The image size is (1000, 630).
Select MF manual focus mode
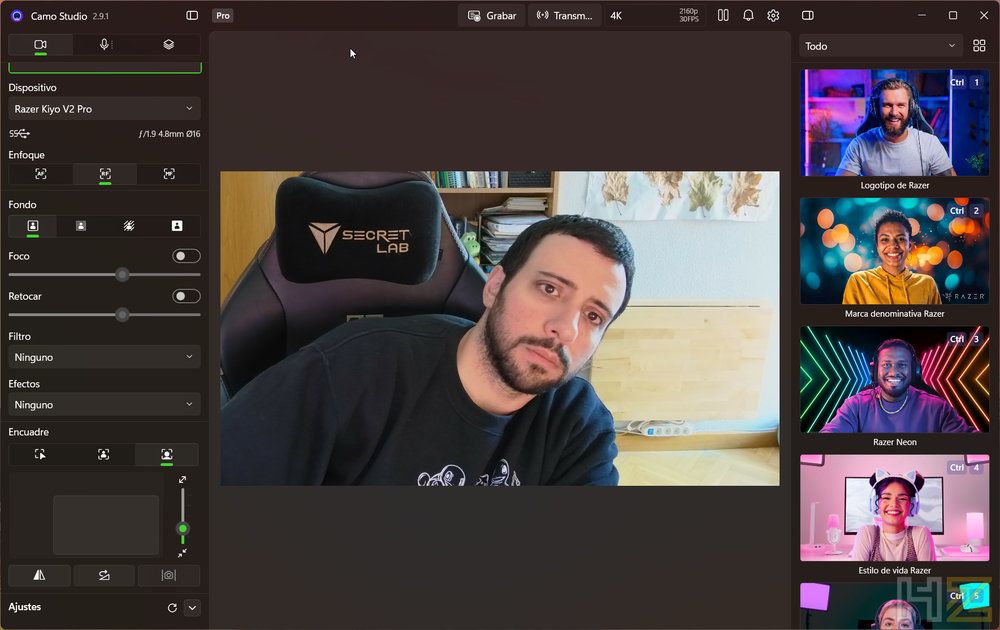[169, 173]
